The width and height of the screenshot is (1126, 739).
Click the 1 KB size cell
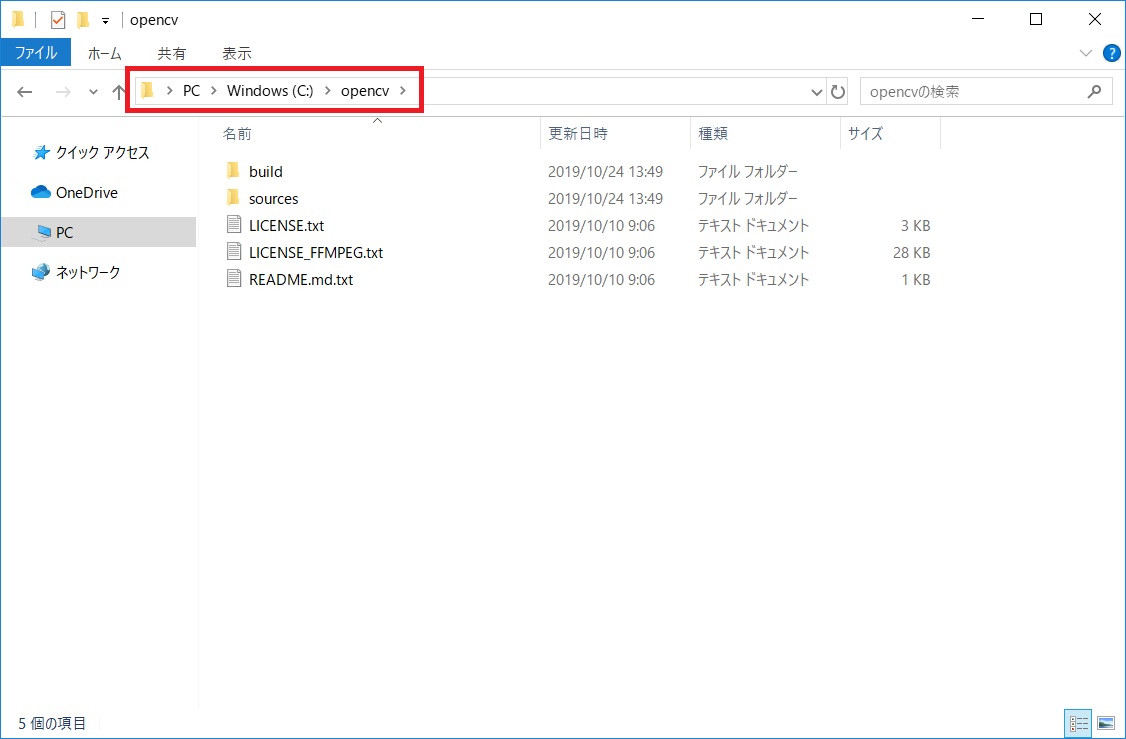916,279
